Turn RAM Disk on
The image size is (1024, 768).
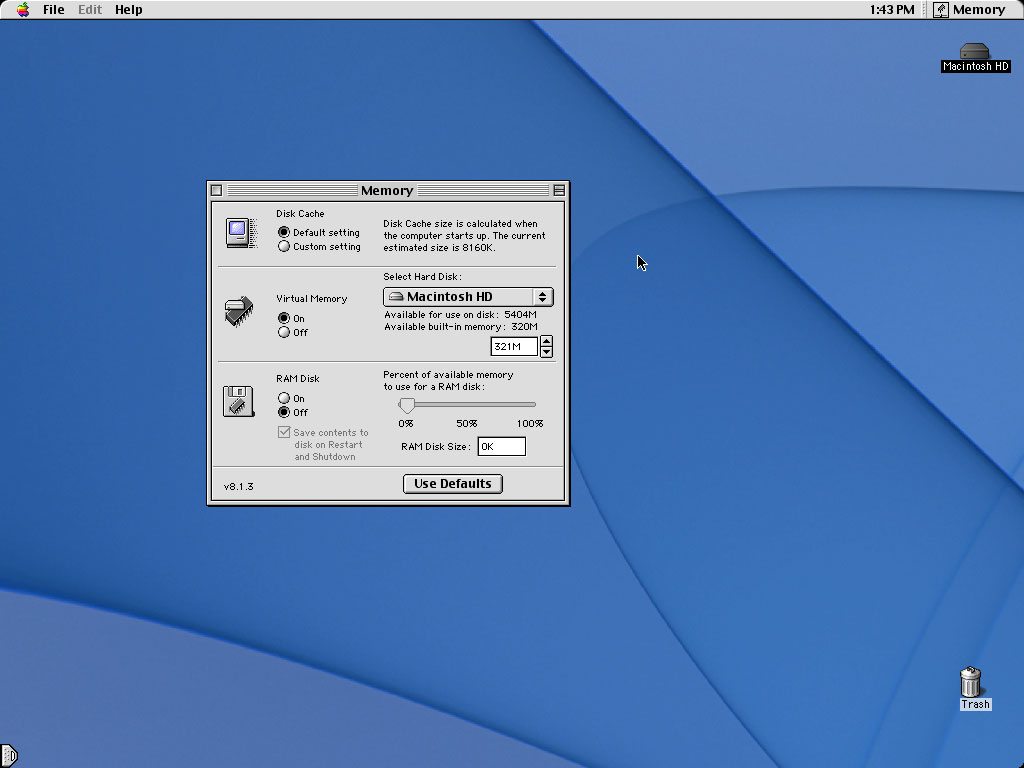(284, 399)
